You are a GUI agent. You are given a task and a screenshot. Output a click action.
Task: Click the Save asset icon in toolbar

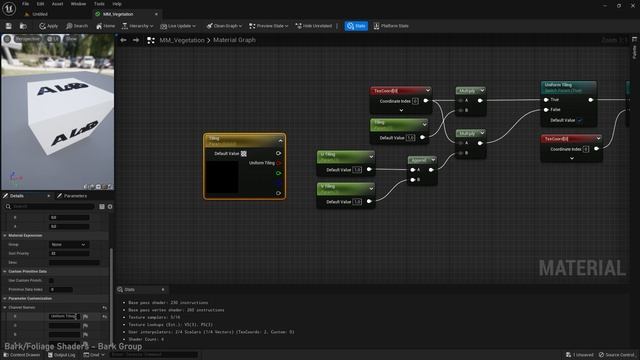(9, 26)
